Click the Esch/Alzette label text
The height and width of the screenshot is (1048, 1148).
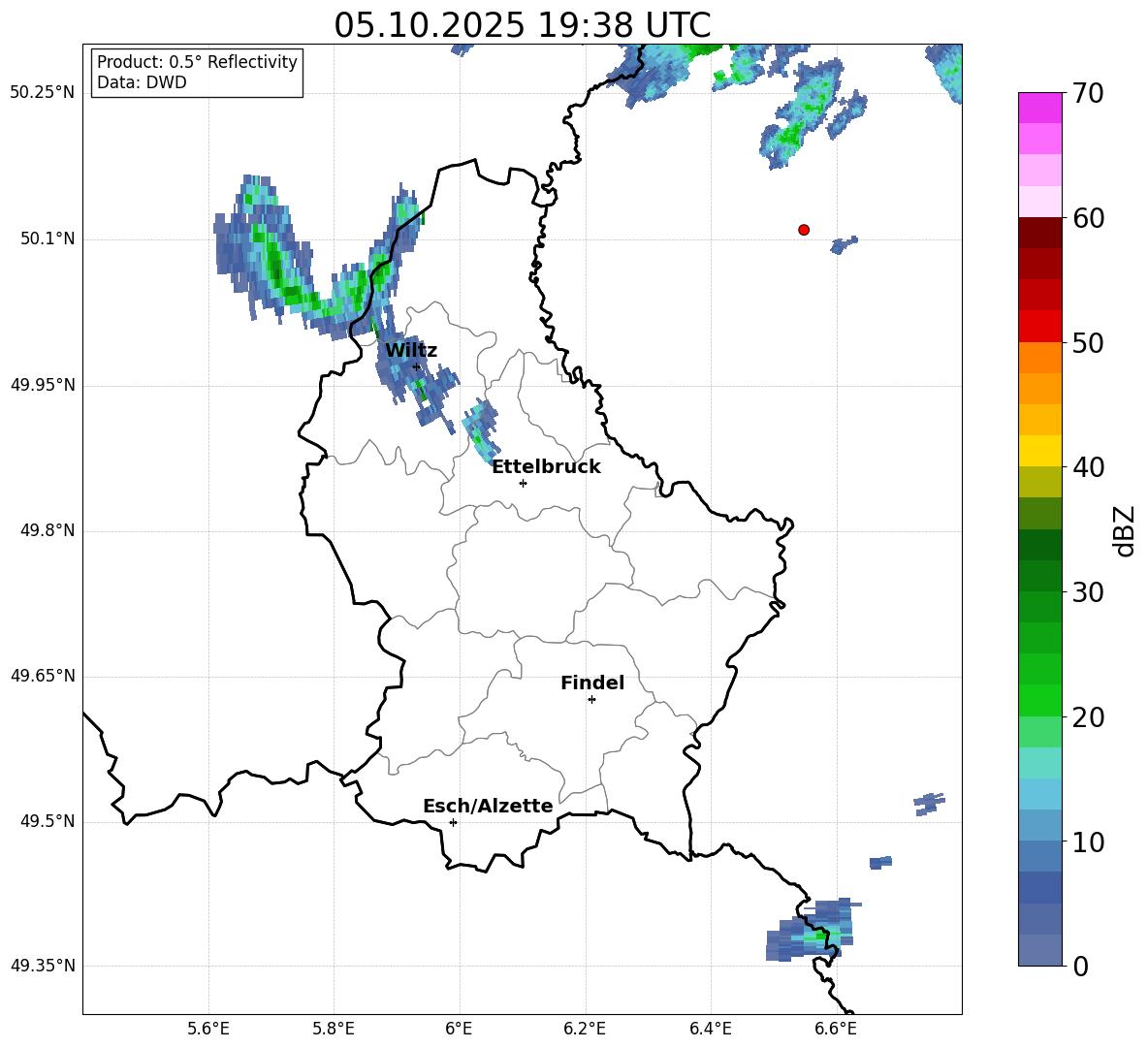[488, 807]
